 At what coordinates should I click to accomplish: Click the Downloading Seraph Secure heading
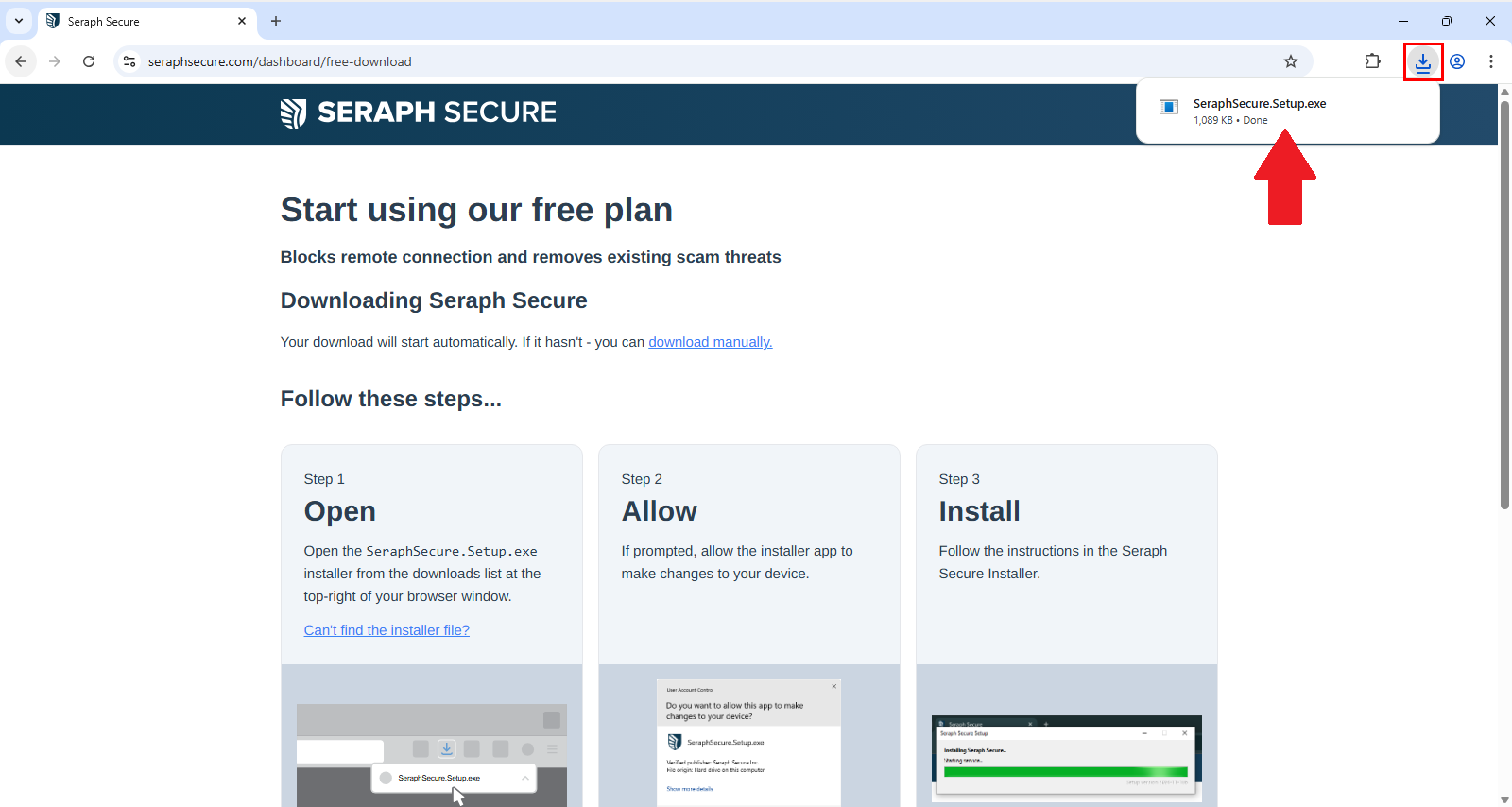tap(434, 300)
